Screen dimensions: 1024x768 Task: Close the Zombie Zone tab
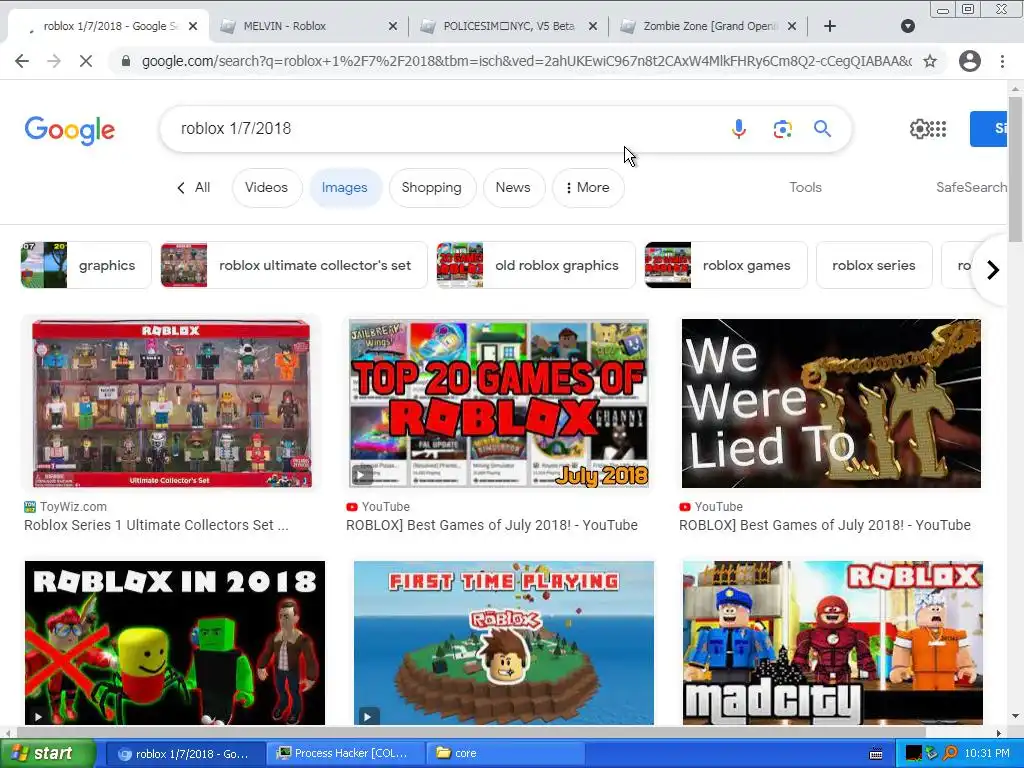(792, 26)
